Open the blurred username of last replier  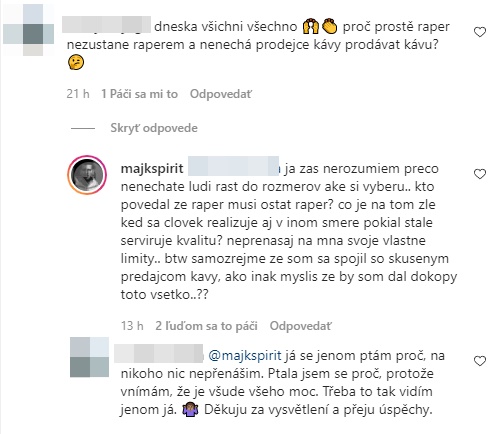(x=159, y=353)
